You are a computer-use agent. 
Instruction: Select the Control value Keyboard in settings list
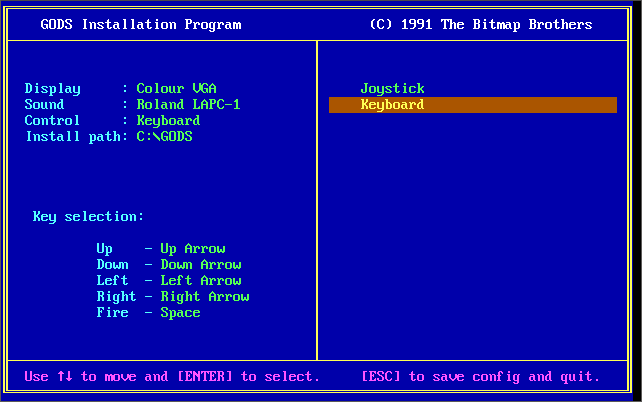point(168,121)
